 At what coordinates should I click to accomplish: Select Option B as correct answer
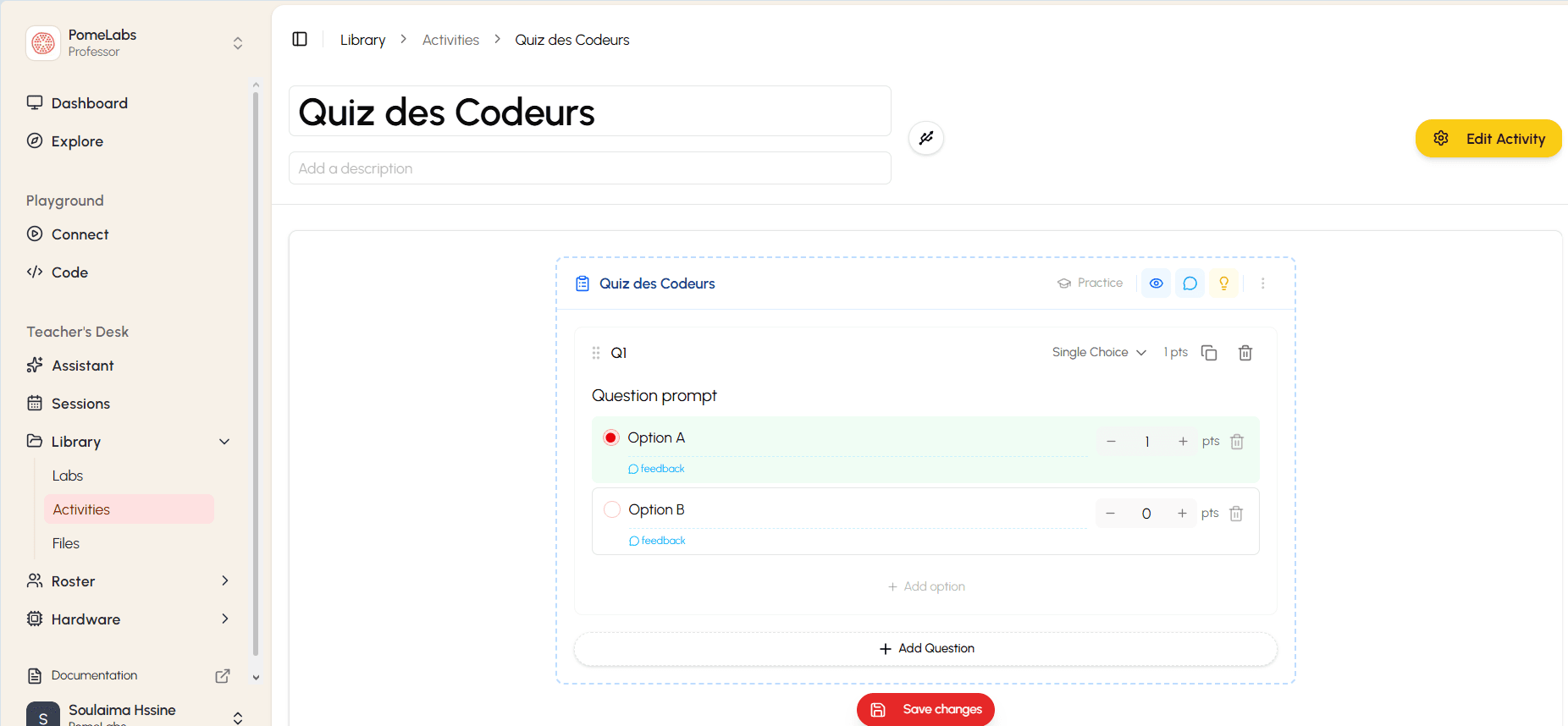coord(612,509)
